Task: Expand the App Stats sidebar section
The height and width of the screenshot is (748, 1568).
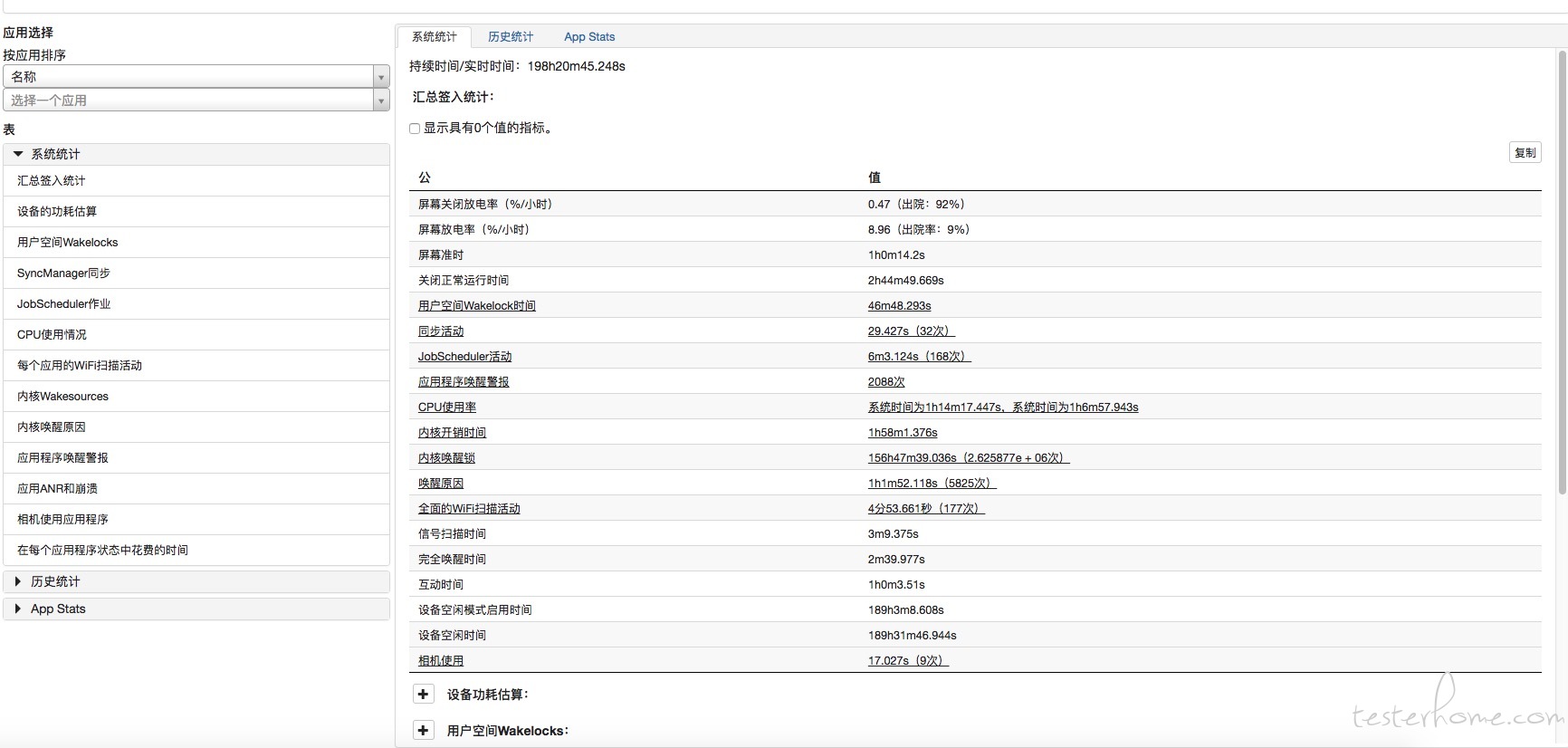Action: click(18, 609)
